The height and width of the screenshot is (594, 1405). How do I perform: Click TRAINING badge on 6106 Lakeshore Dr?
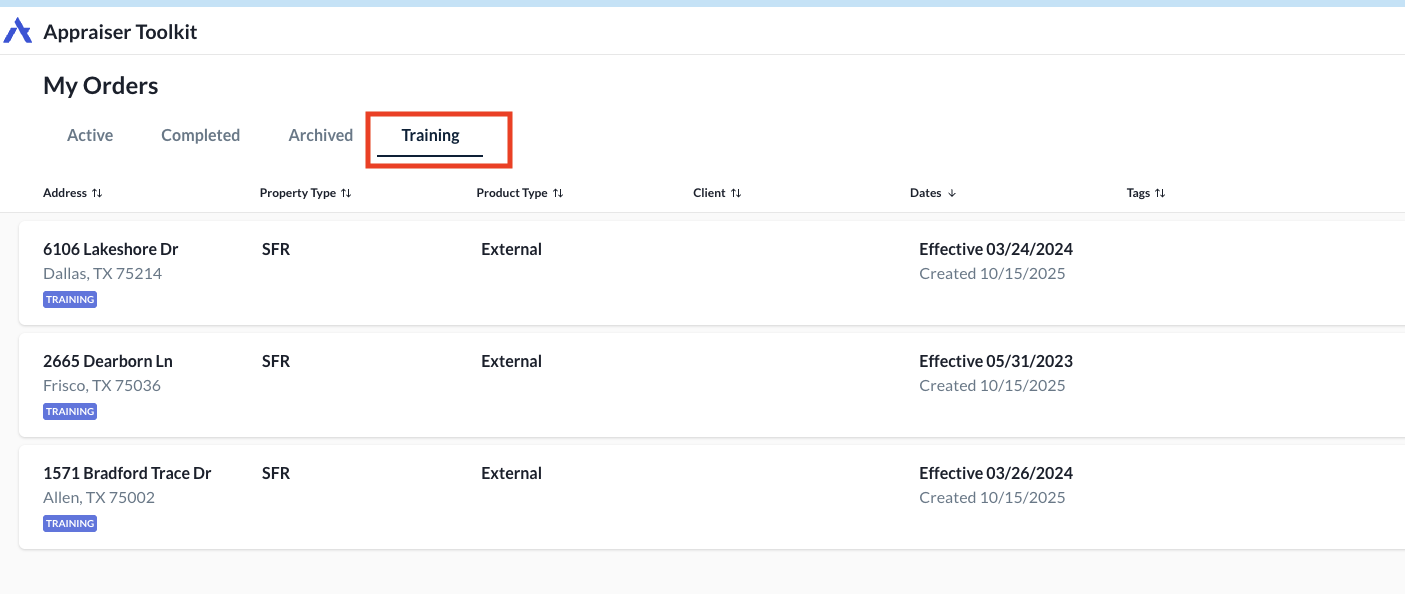point(70,299)
